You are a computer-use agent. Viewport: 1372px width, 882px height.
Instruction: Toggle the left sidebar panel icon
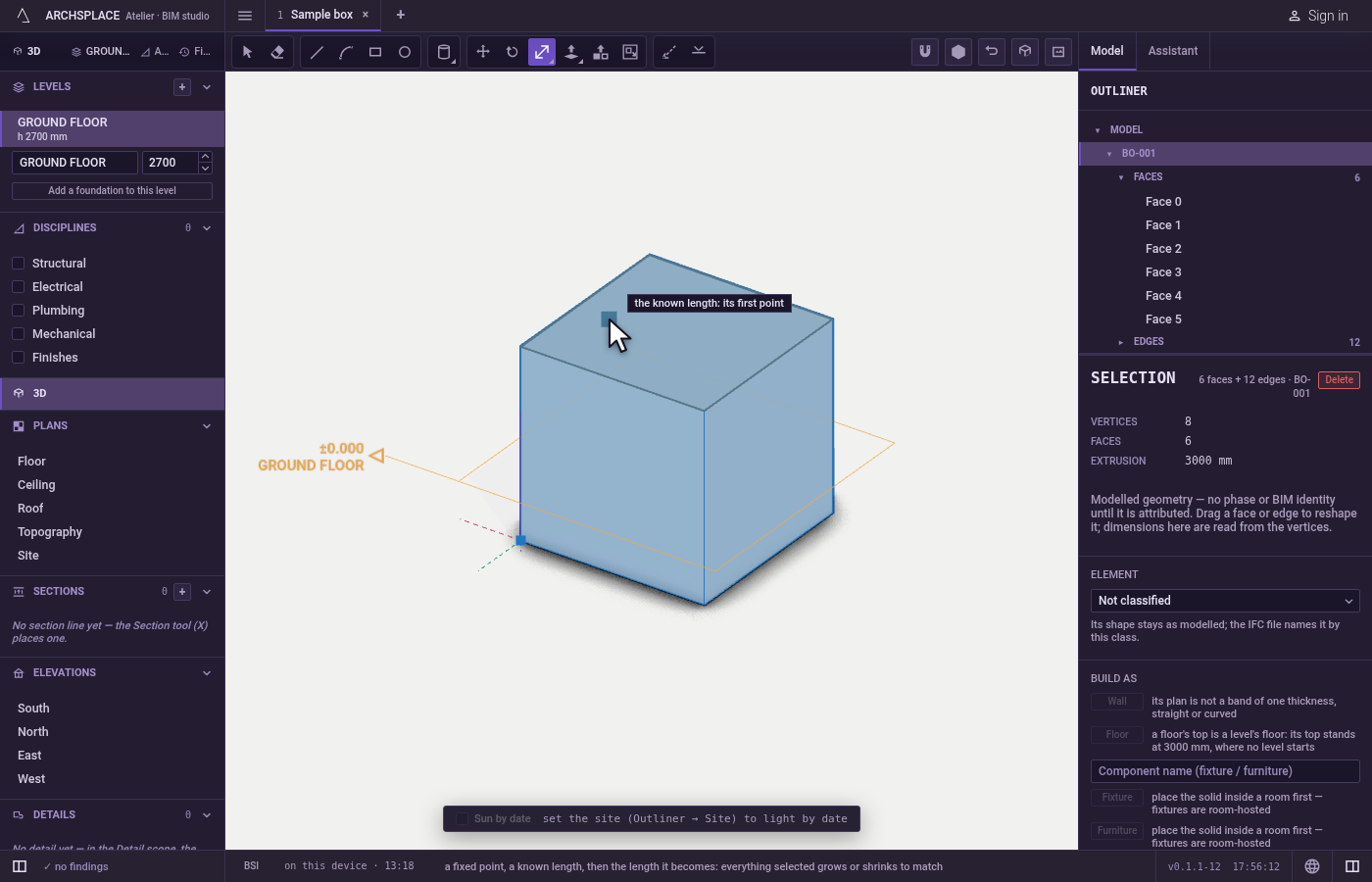(20, 866)
